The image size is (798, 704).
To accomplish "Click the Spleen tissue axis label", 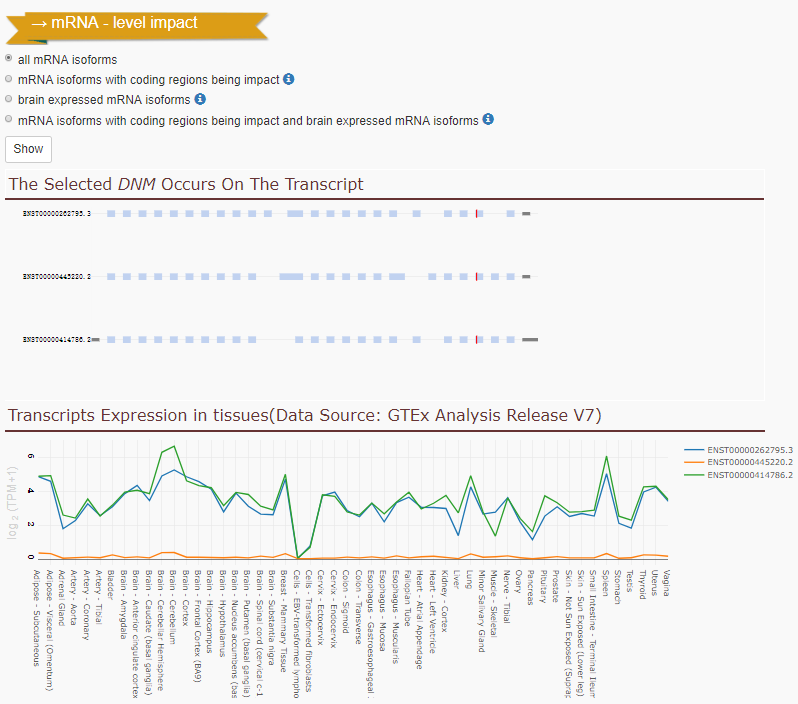I will [x=606, y=583].
